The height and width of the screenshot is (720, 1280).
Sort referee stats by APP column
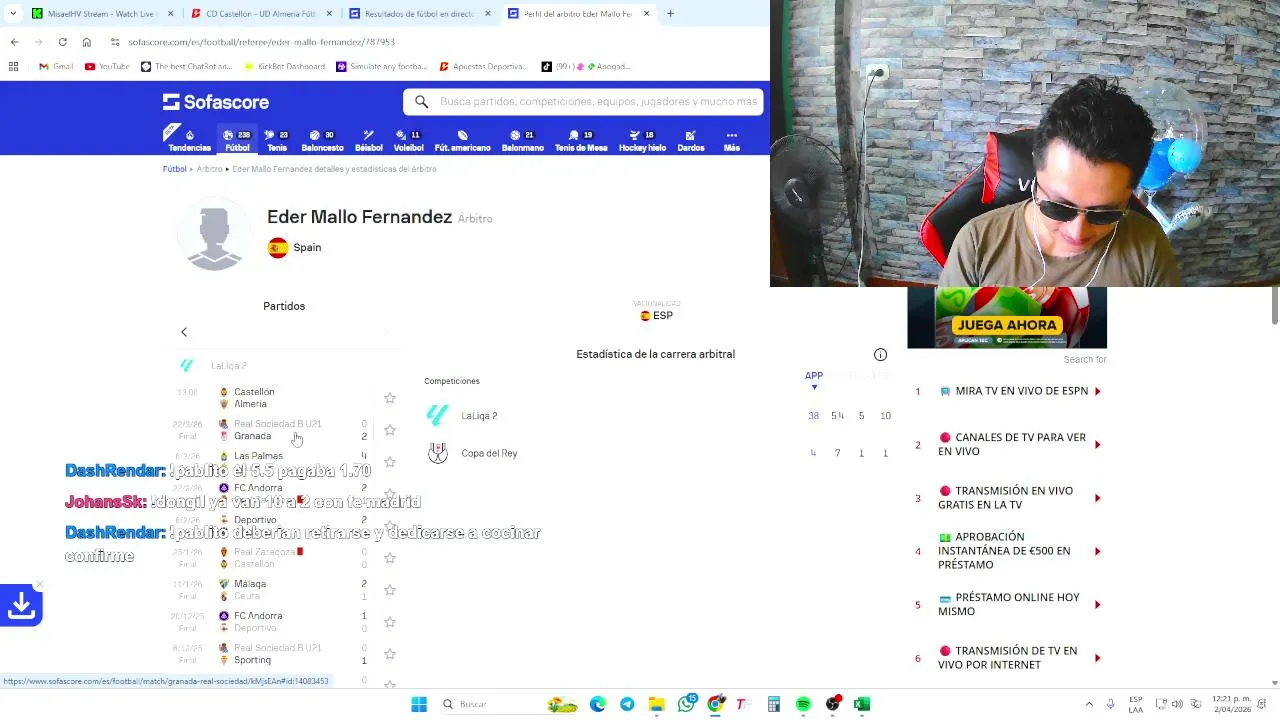click(x=814, y=376)
